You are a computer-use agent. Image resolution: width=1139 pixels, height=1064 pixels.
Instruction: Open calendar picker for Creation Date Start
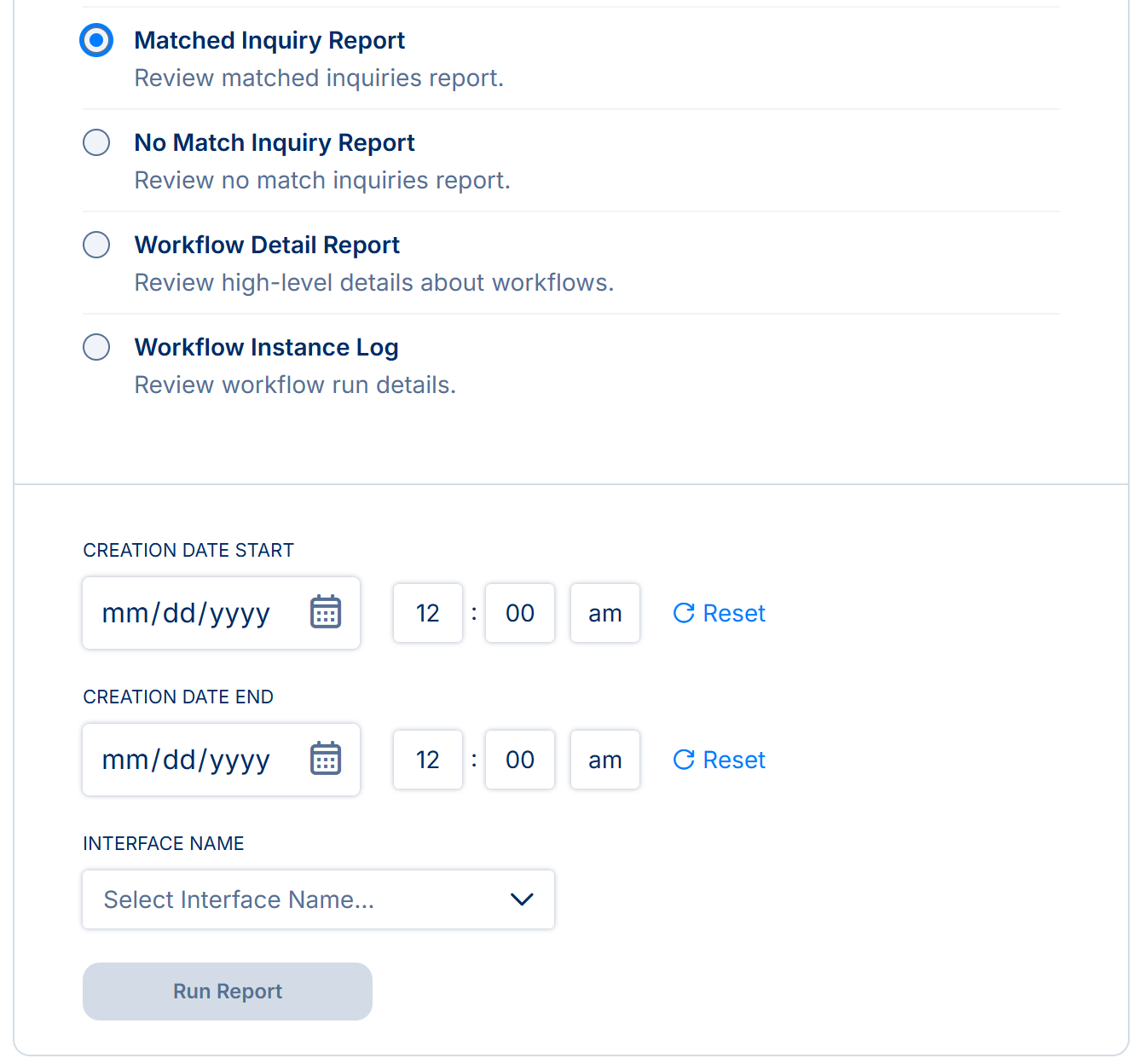[x=326, y=612]
